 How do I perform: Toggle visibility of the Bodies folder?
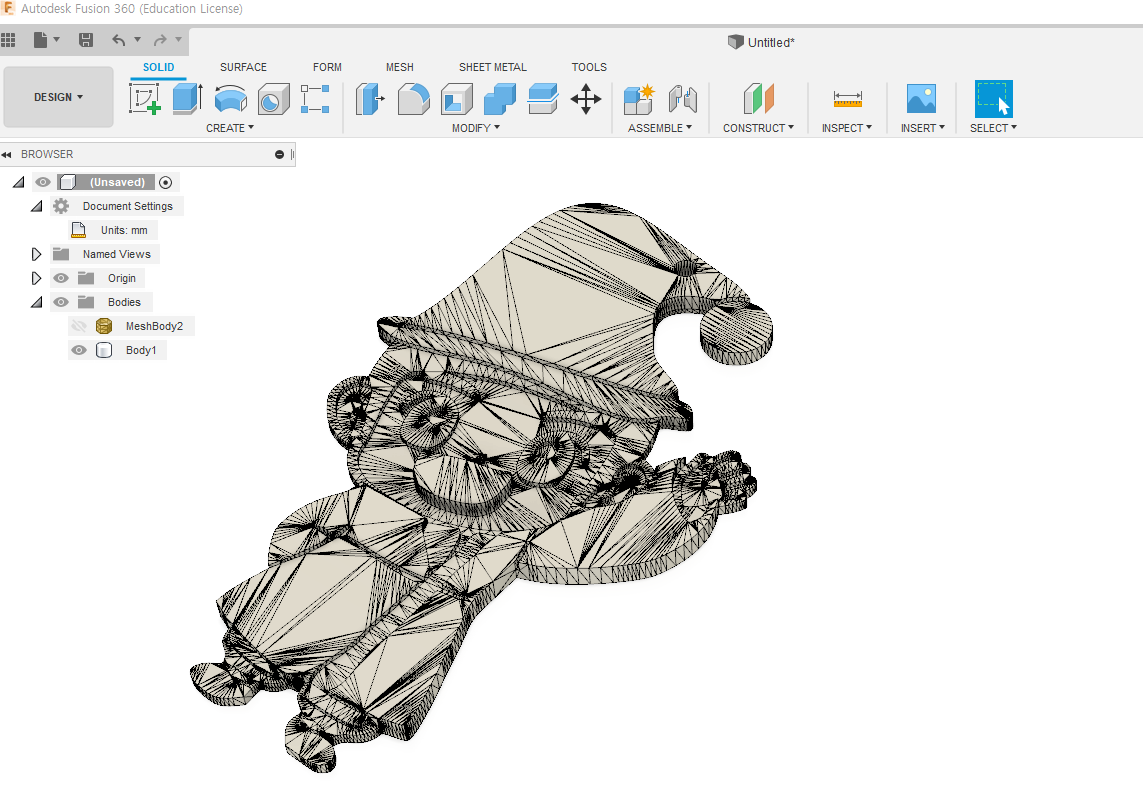[61, 302]
